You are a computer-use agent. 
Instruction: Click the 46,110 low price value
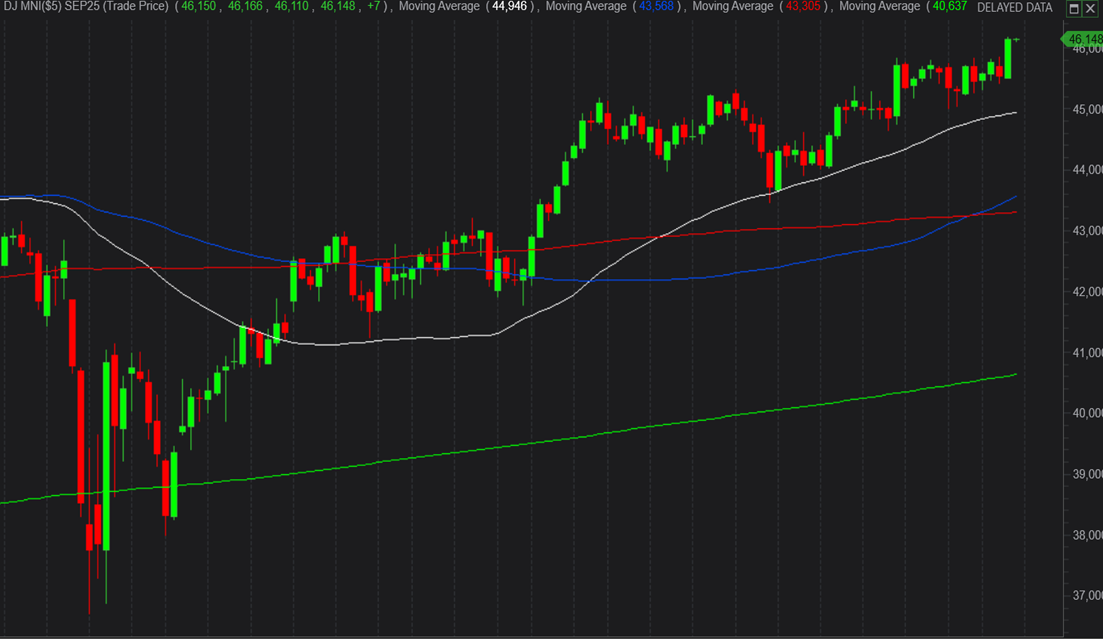pos(292,7)
